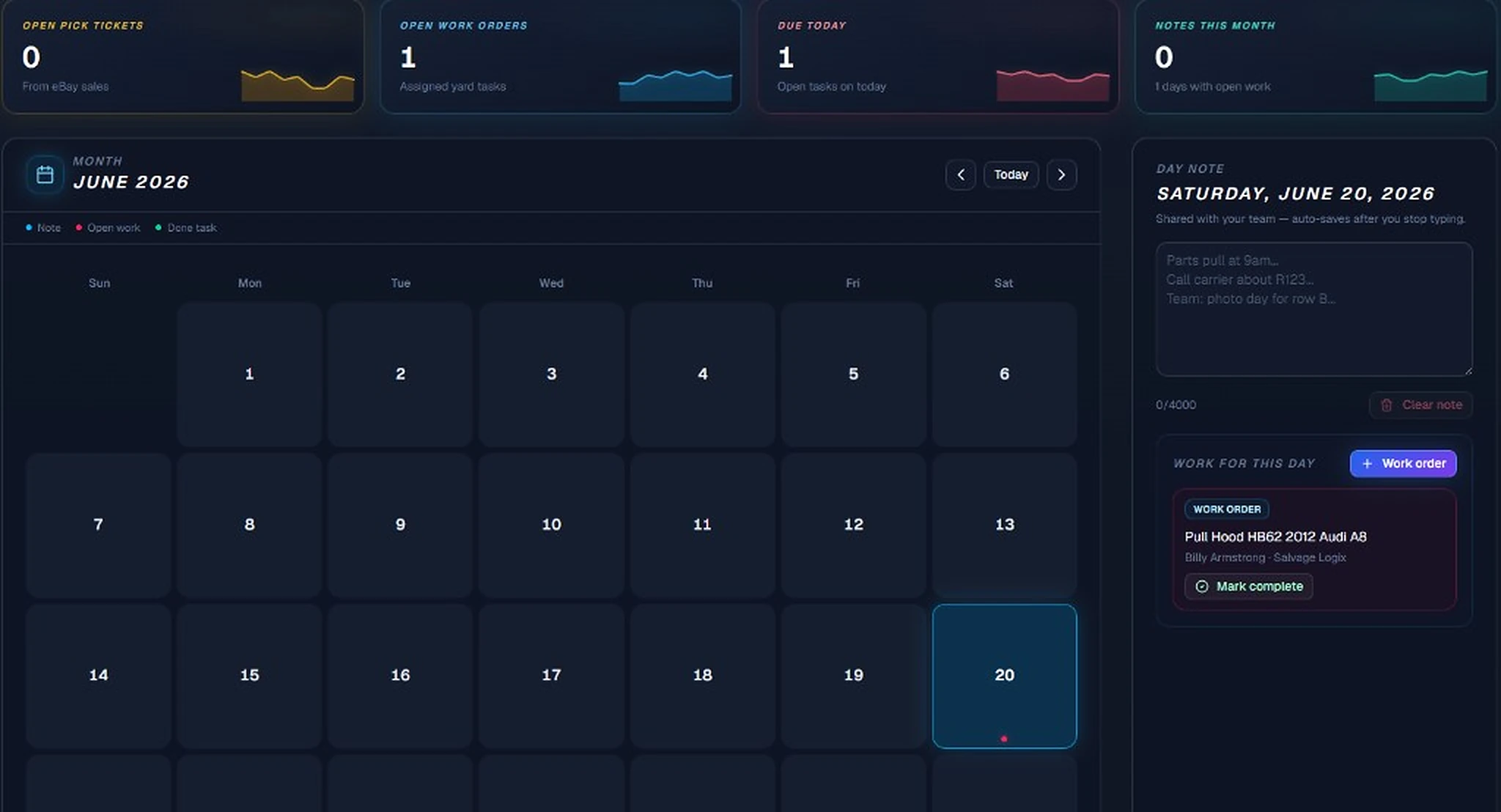This screenshot has width=1501, height=812.
Task: Click the calendar icon beside June 2026
Action: [x=45, y=174]
